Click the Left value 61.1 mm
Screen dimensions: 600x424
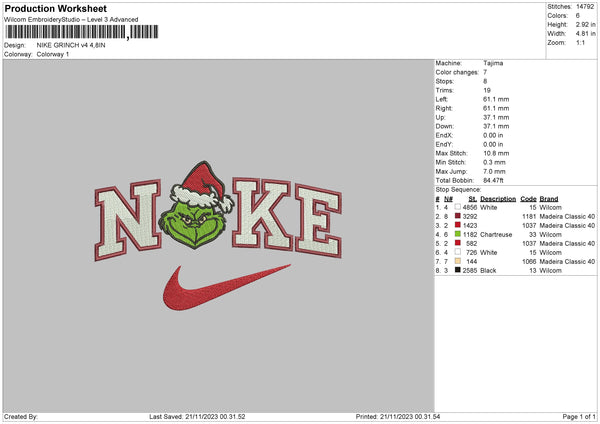pyautogui.click(x=496, y=99)
